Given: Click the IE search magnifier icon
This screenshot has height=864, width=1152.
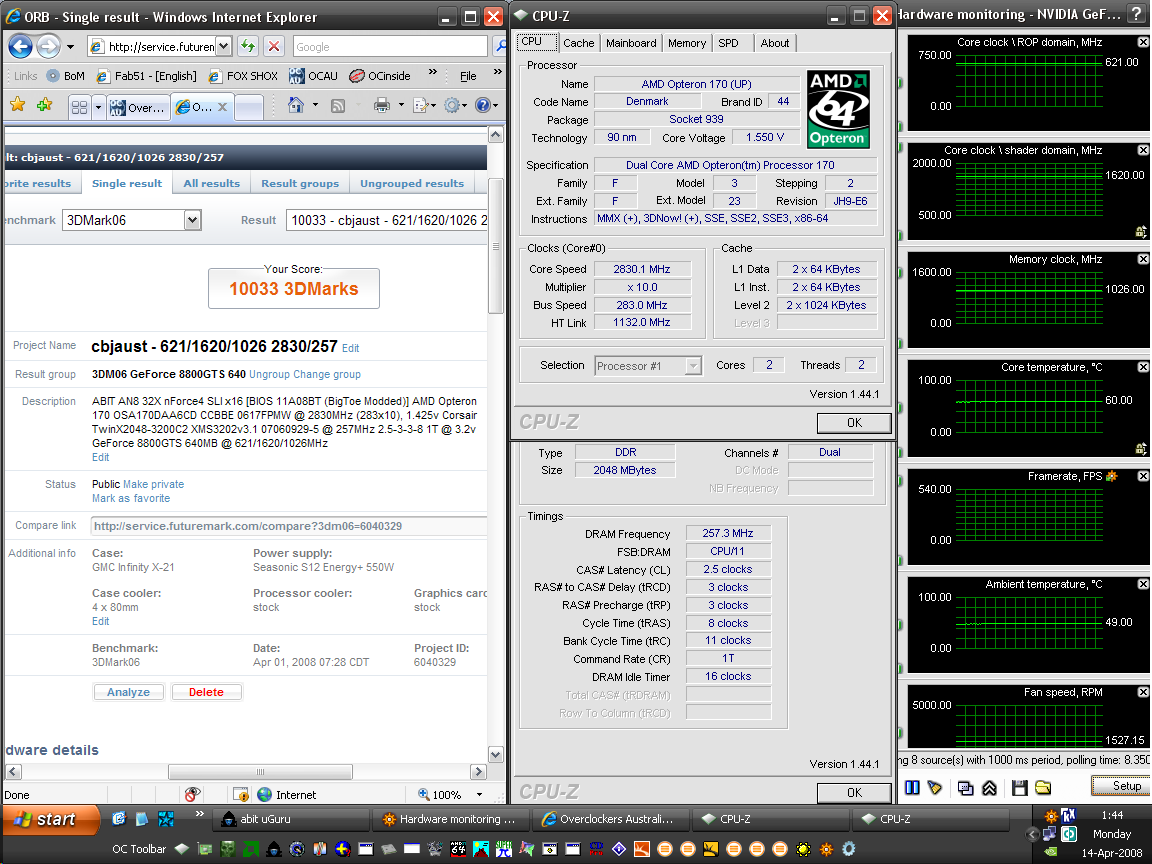Looking at the screenshot, I should pos(500,46).
